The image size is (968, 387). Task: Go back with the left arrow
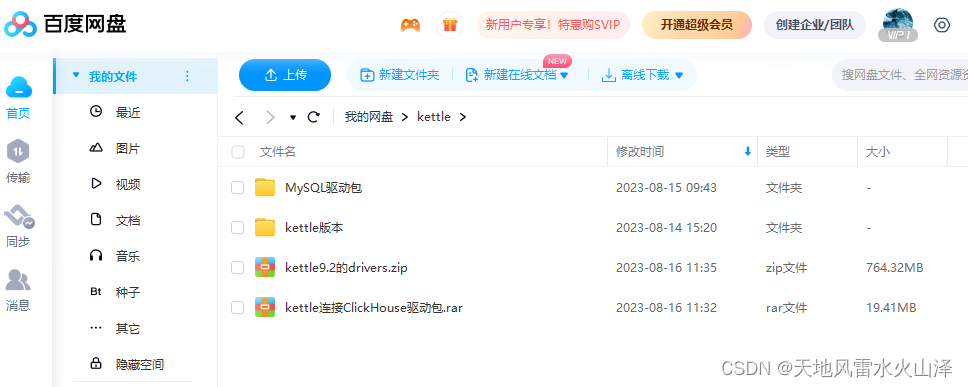click(240, 117)
